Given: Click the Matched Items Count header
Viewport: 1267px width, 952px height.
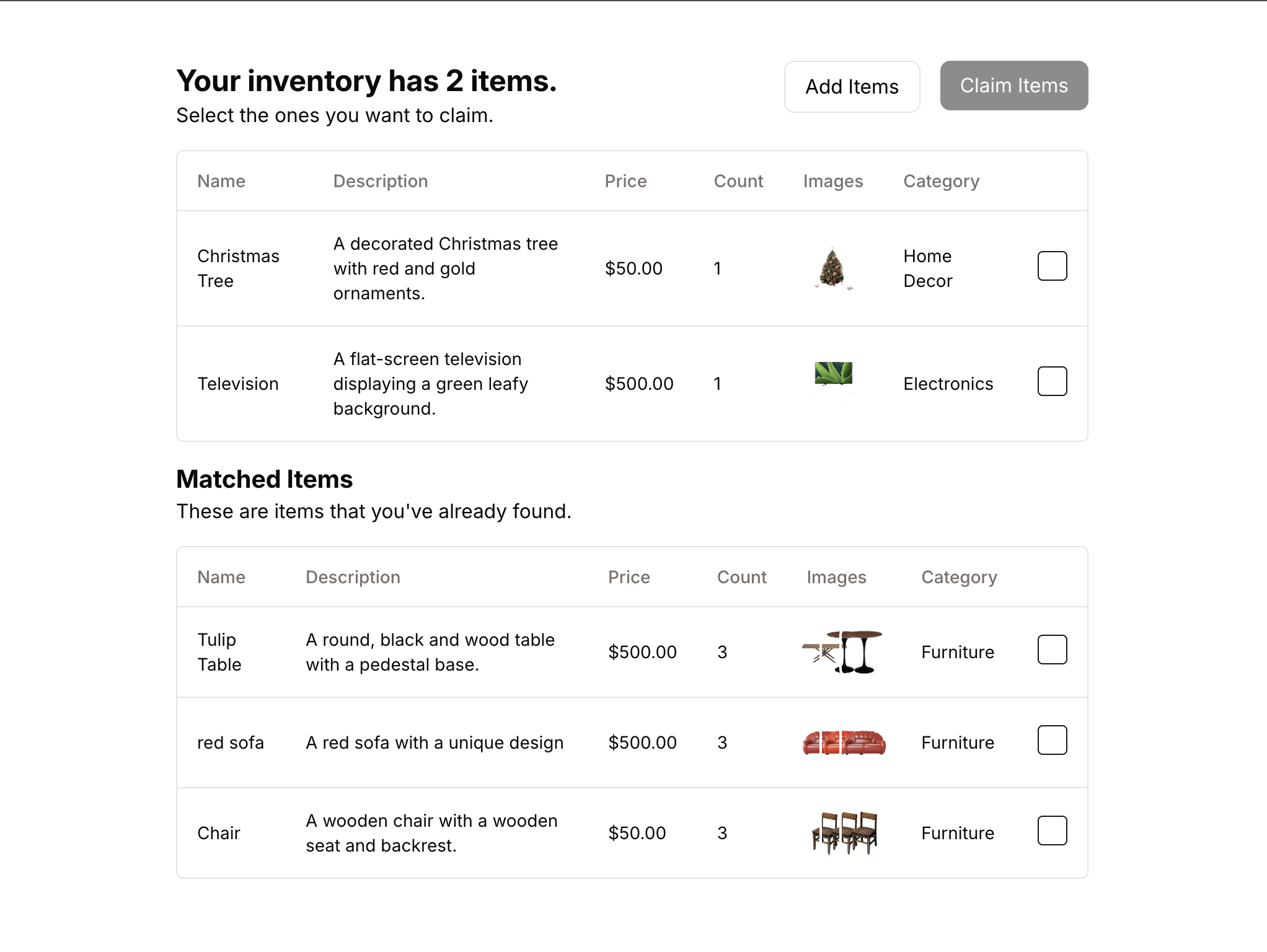Looking at the screenshot, I should (741, 577).
